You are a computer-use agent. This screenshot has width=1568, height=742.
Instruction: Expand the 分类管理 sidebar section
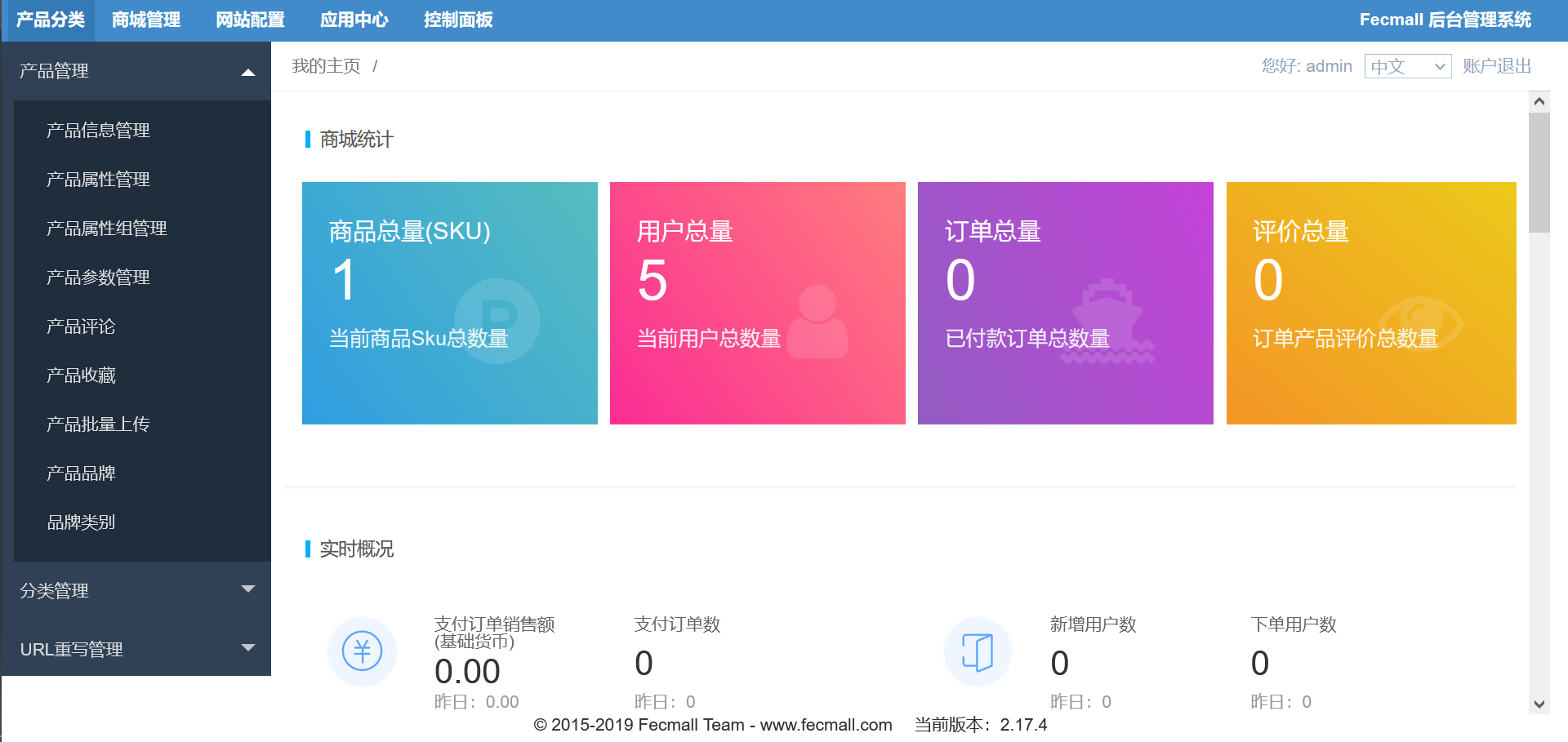[x=136, y=590]
